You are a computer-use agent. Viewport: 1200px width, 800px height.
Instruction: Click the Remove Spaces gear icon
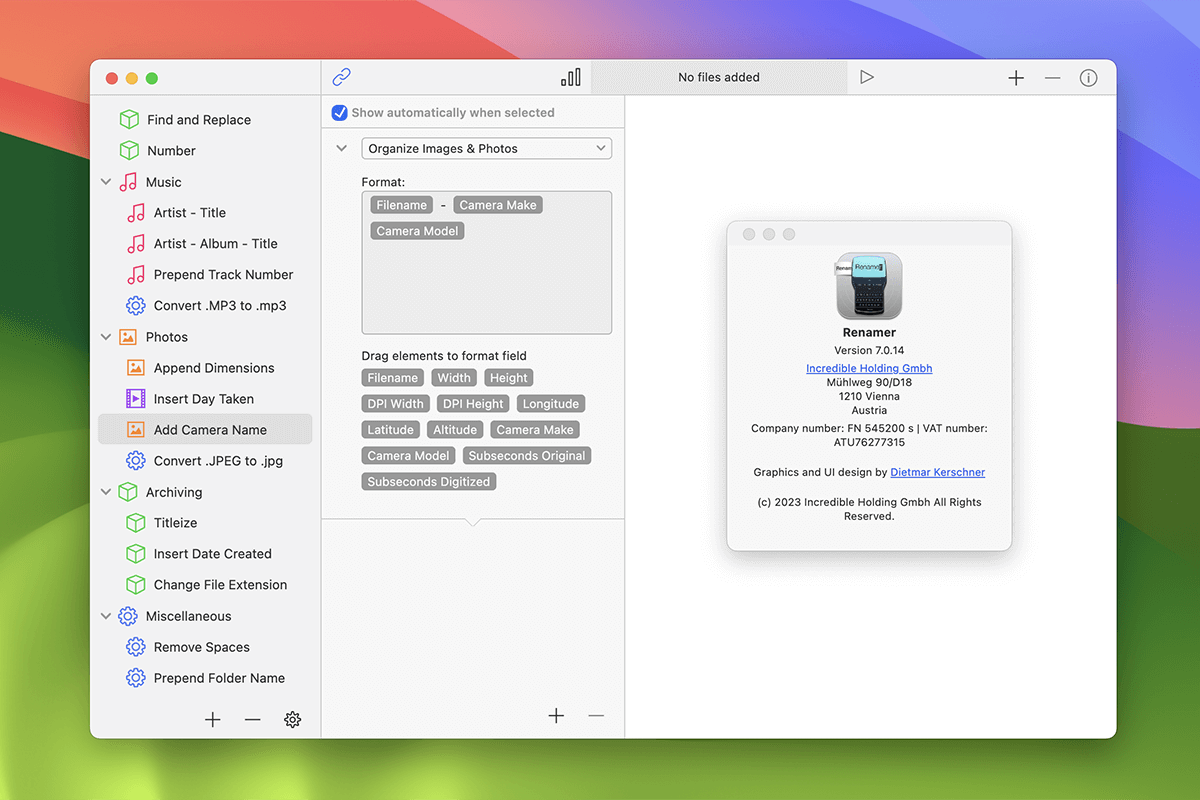point(136,647)
